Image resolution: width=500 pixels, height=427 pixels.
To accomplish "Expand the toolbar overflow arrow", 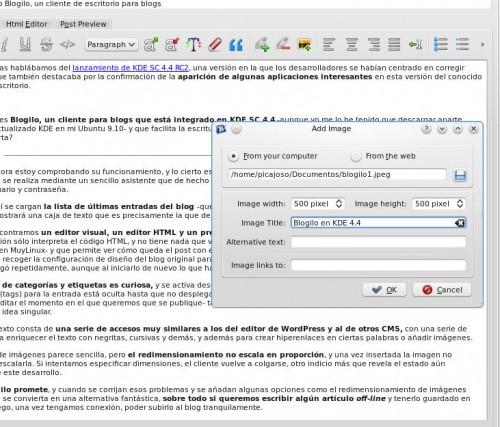I will coord(482,44).
